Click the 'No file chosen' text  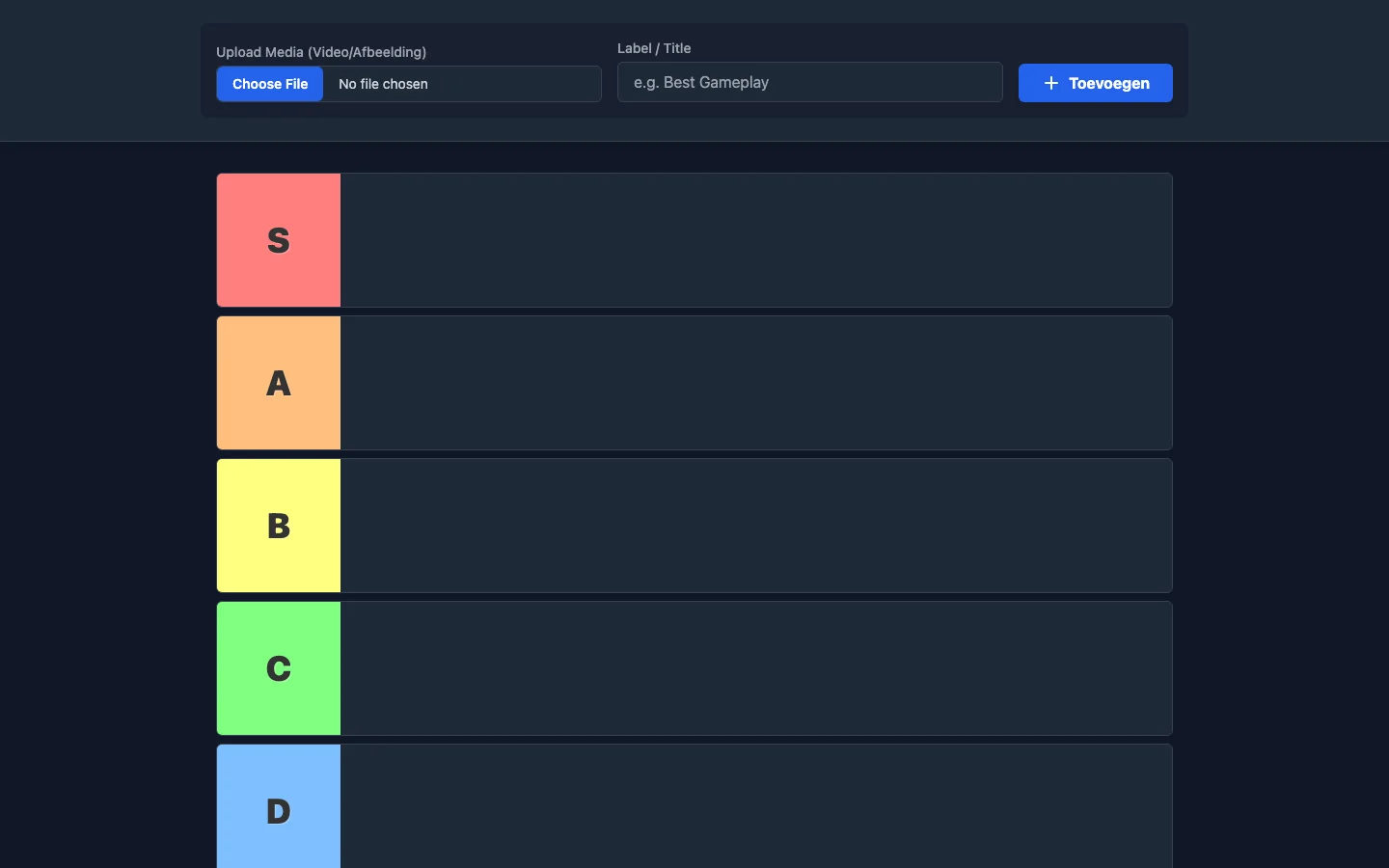tap(383, 84)
